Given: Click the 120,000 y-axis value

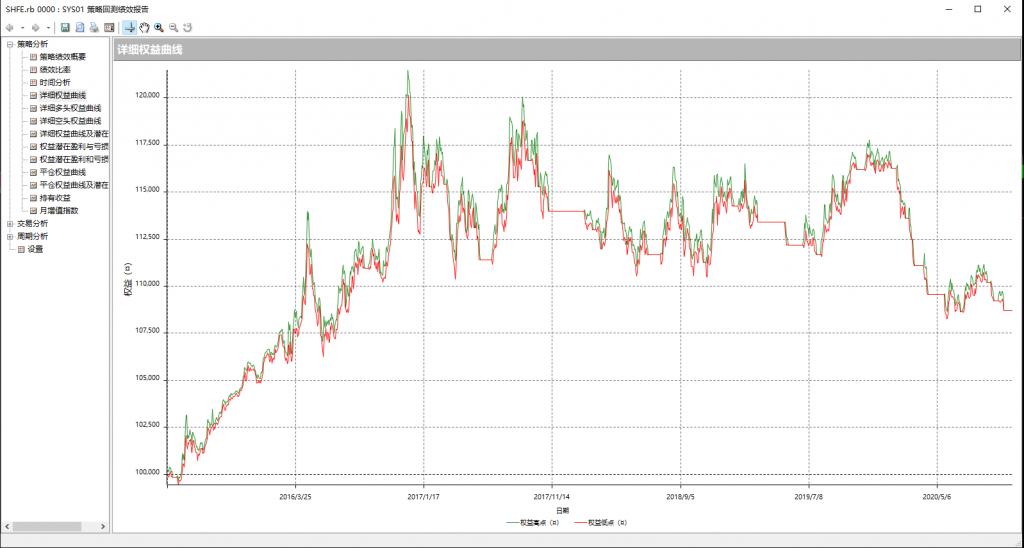Looking at the screenshot, I should click(x=150, y=95).
